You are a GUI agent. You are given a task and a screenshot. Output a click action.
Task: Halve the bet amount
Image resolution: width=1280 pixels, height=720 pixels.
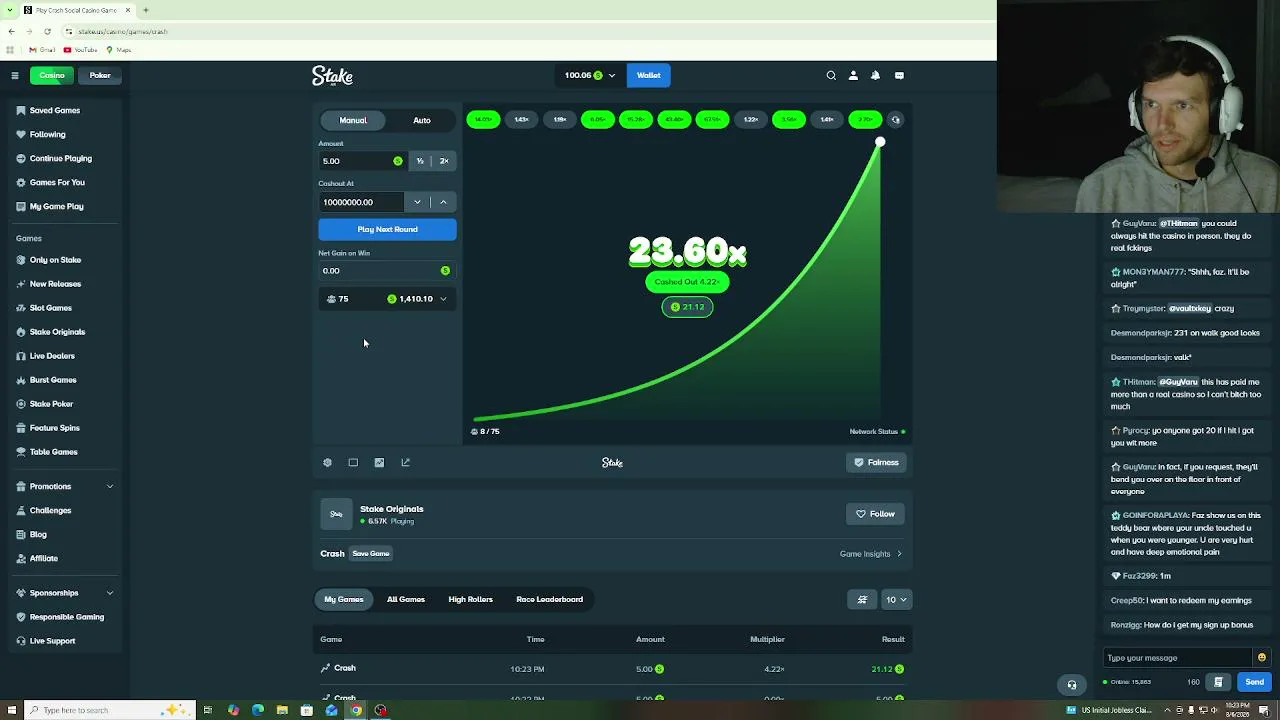[420, 161]
